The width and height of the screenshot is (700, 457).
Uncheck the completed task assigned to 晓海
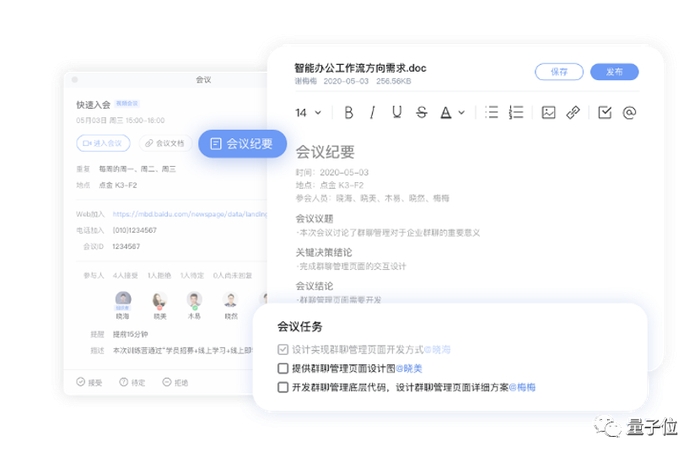[283, 349]
